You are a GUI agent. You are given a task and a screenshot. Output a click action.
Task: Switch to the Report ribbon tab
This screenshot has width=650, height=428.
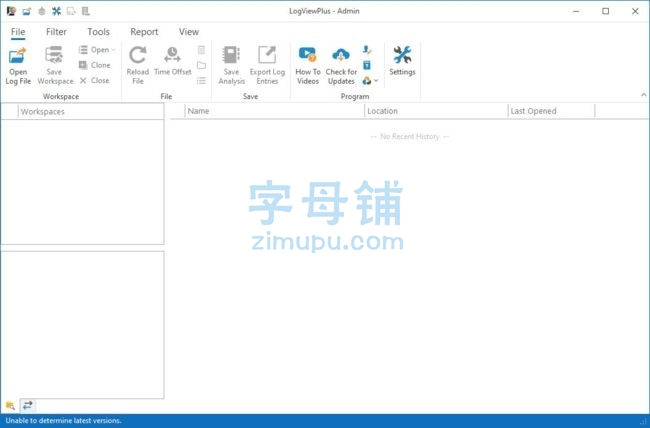144,32
